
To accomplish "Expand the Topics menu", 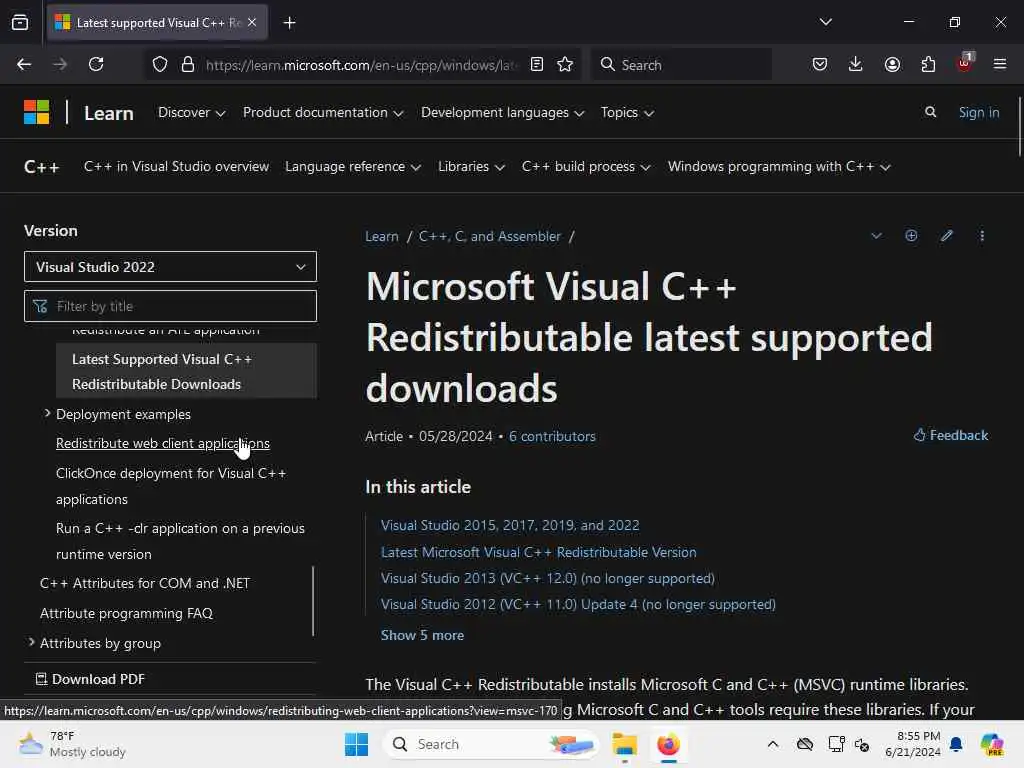I will [x=627, y=112].
